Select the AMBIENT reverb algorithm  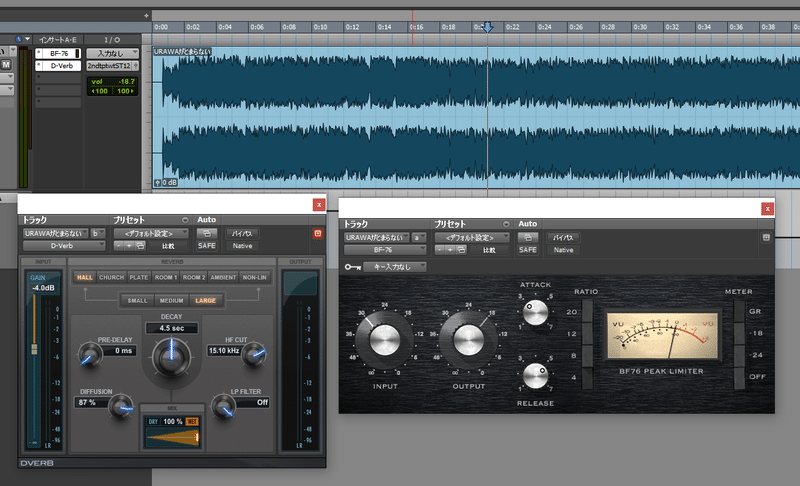tap(223, 277)
